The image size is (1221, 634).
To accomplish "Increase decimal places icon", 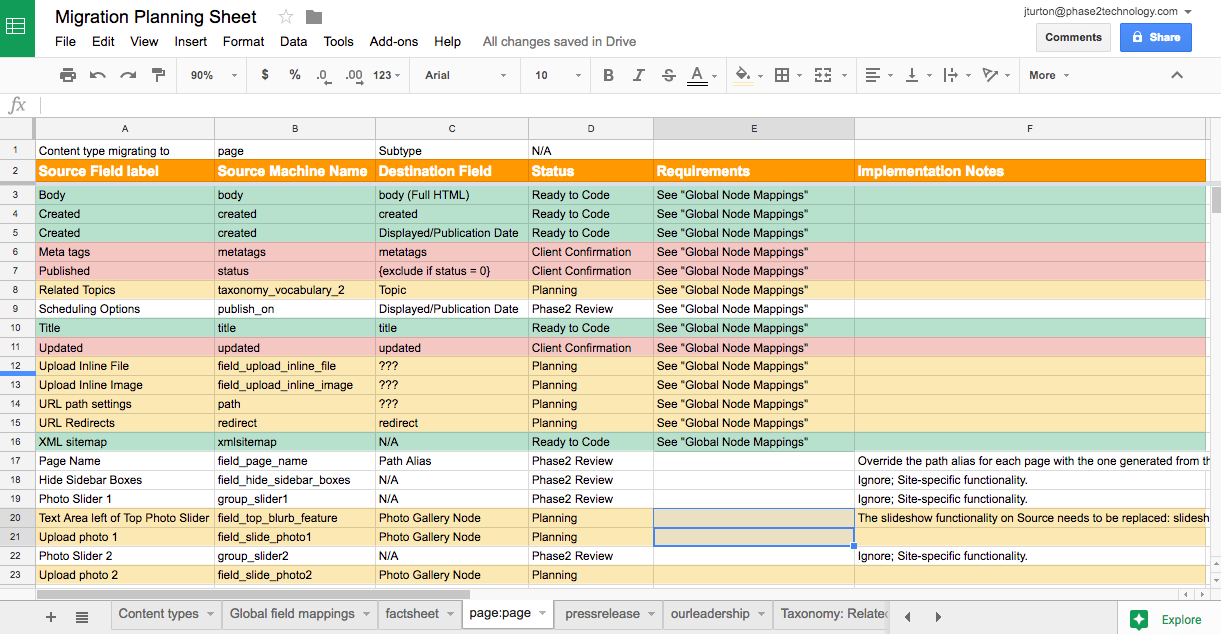I will pyautogui.click(x=354, y=75).
